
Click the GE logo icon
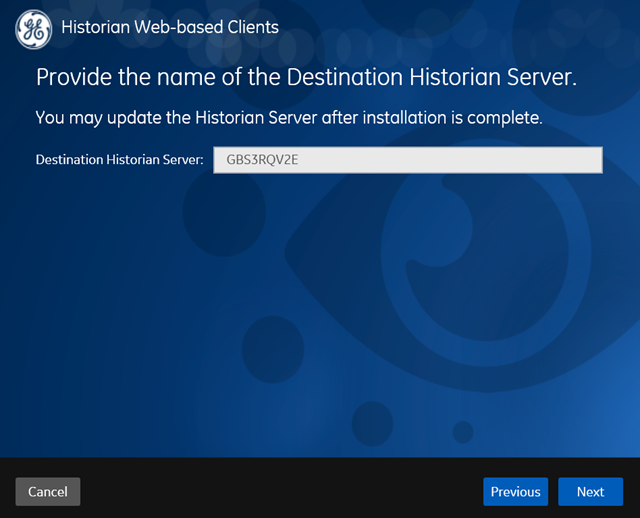[33, 29]
